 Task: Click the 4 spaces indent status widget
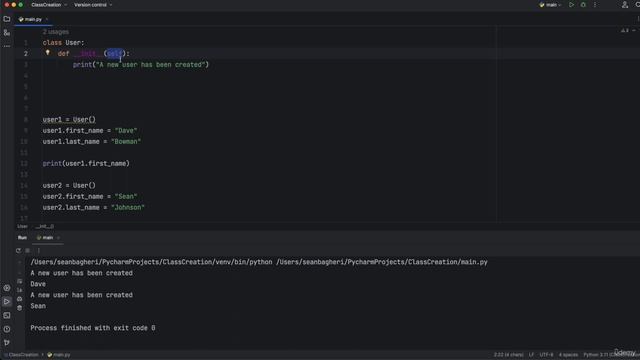coord(569,355)
